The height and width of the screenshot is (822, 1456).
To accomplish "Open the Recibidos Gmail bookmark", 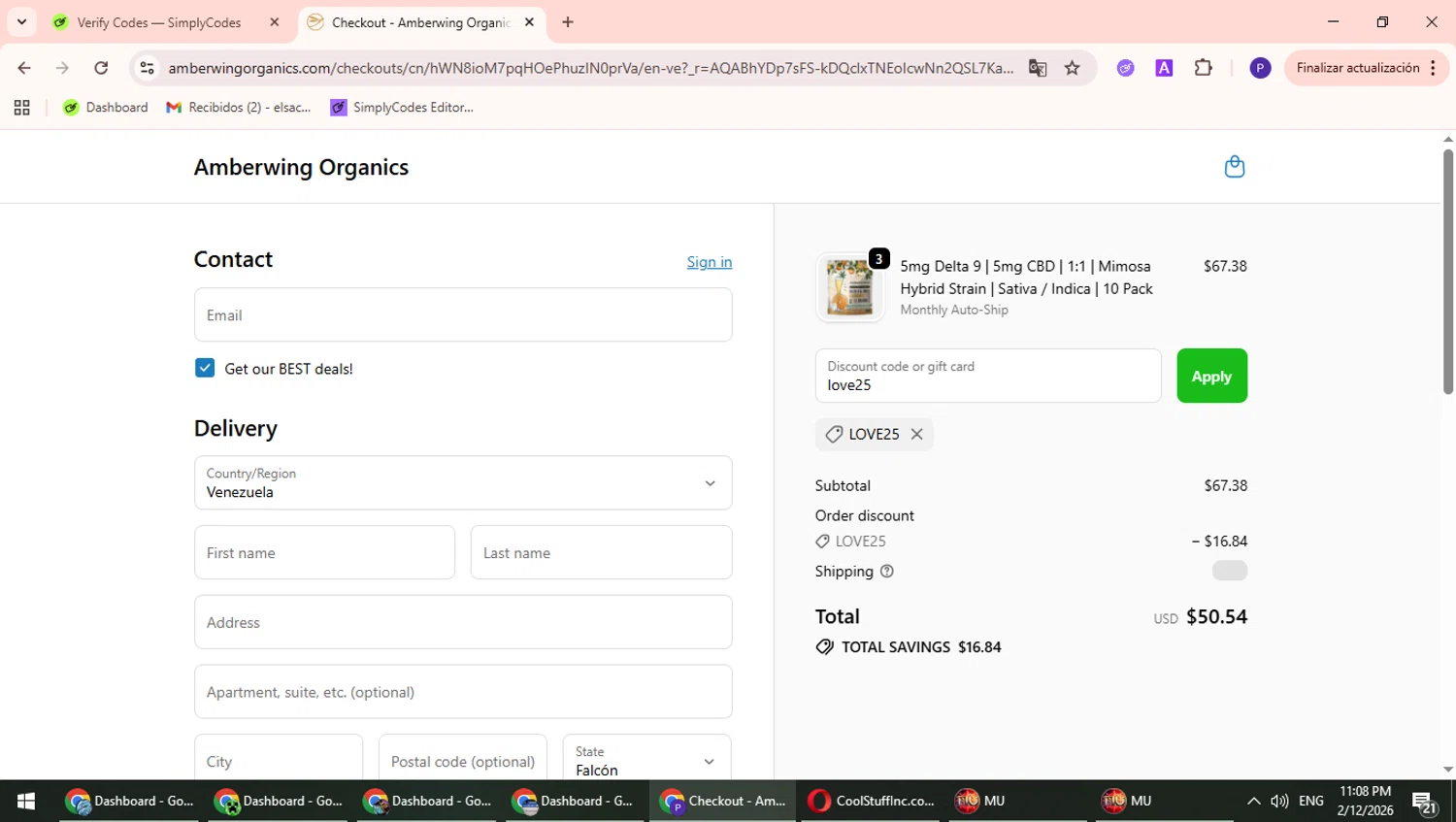I will [x=239, y=108].
